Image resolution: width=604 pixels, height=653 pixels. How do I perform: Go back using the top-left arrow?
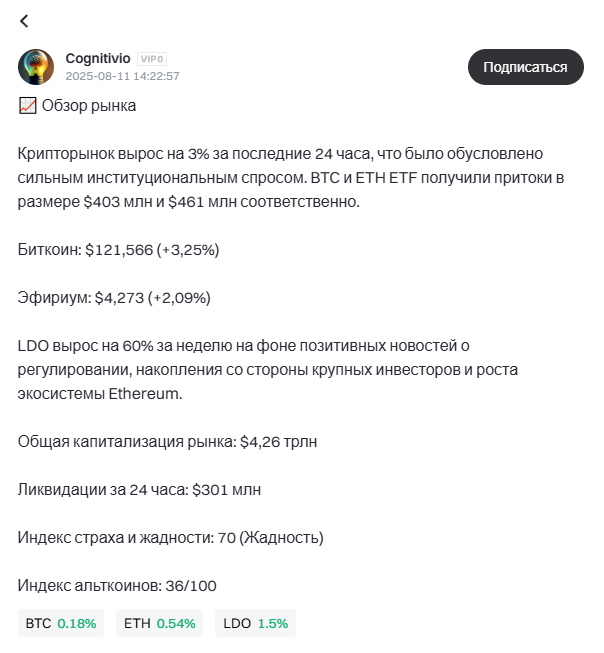(24, 21)
